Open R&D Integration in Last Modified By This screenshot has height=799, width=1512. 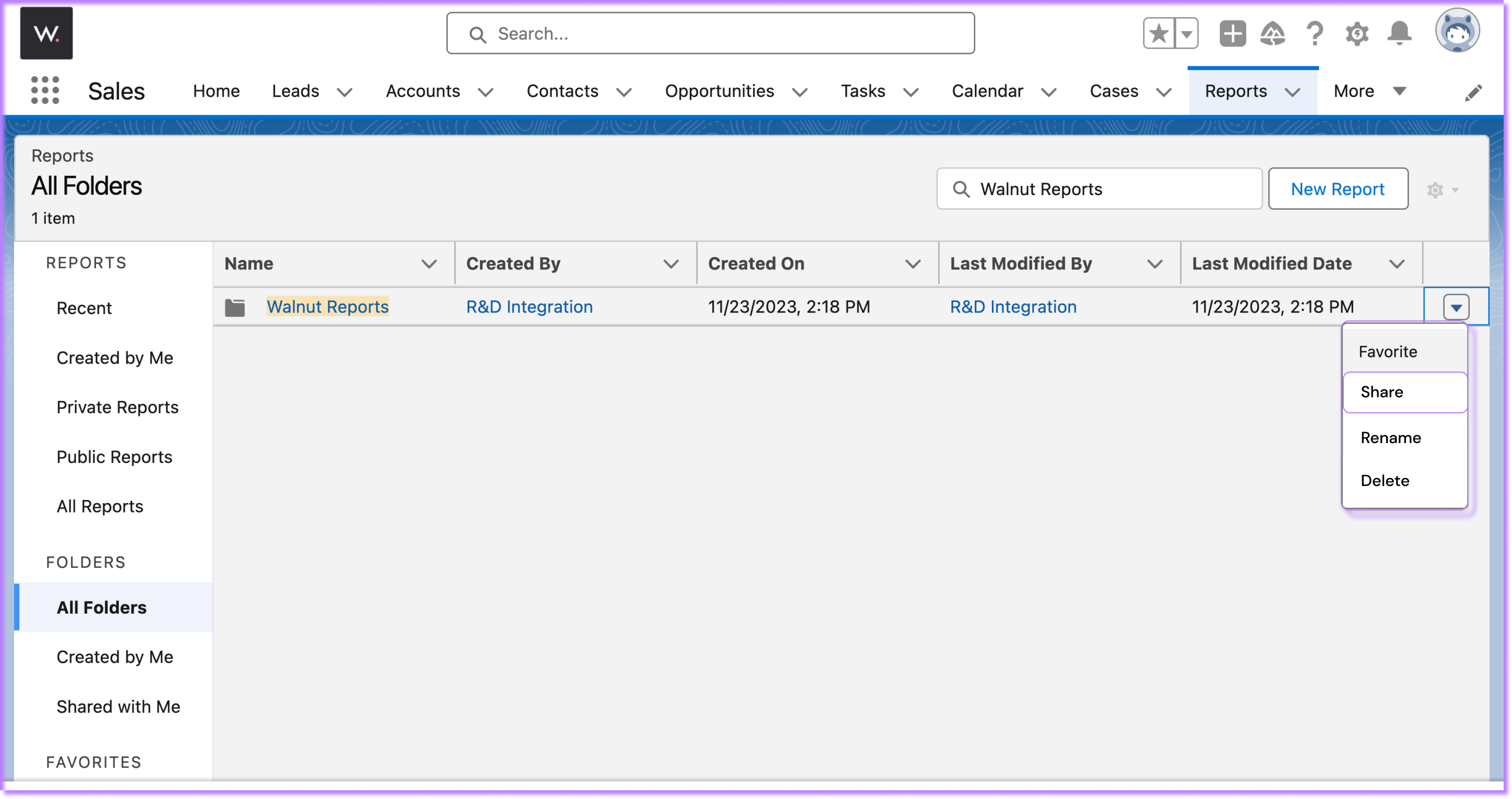click(x=1013, y=307)
